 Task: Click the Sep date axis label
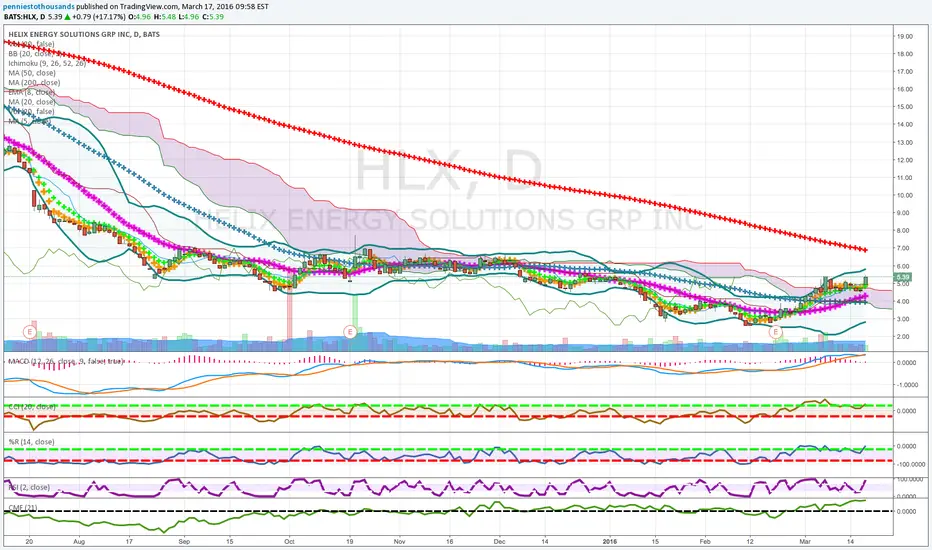[184, 542]
